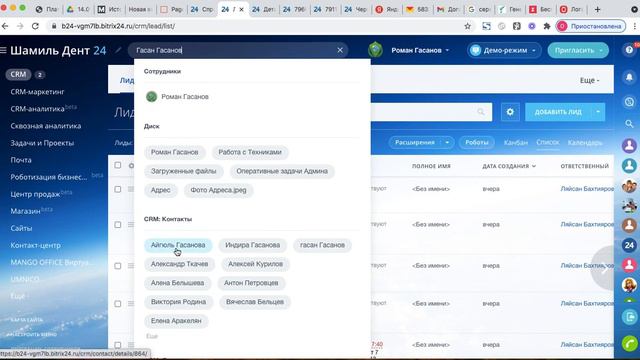Click the search magnifier in leads filter field
The width and height of the screenshot is (640, 360).
[481, 112]
